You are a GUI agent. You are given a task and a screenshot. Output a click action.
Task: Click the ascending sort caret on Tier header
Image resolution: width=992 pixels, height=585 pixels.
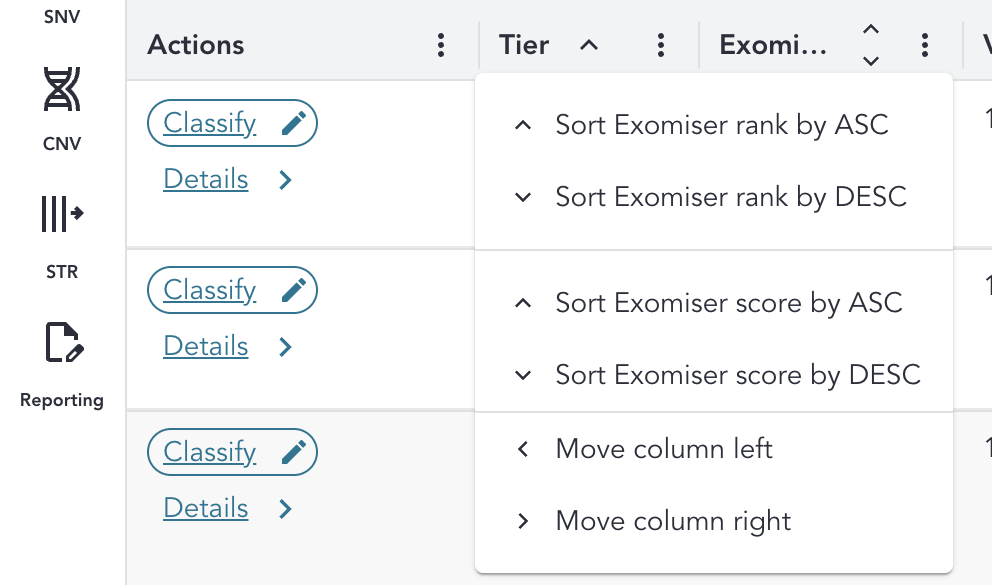click(x=589, y=44)
